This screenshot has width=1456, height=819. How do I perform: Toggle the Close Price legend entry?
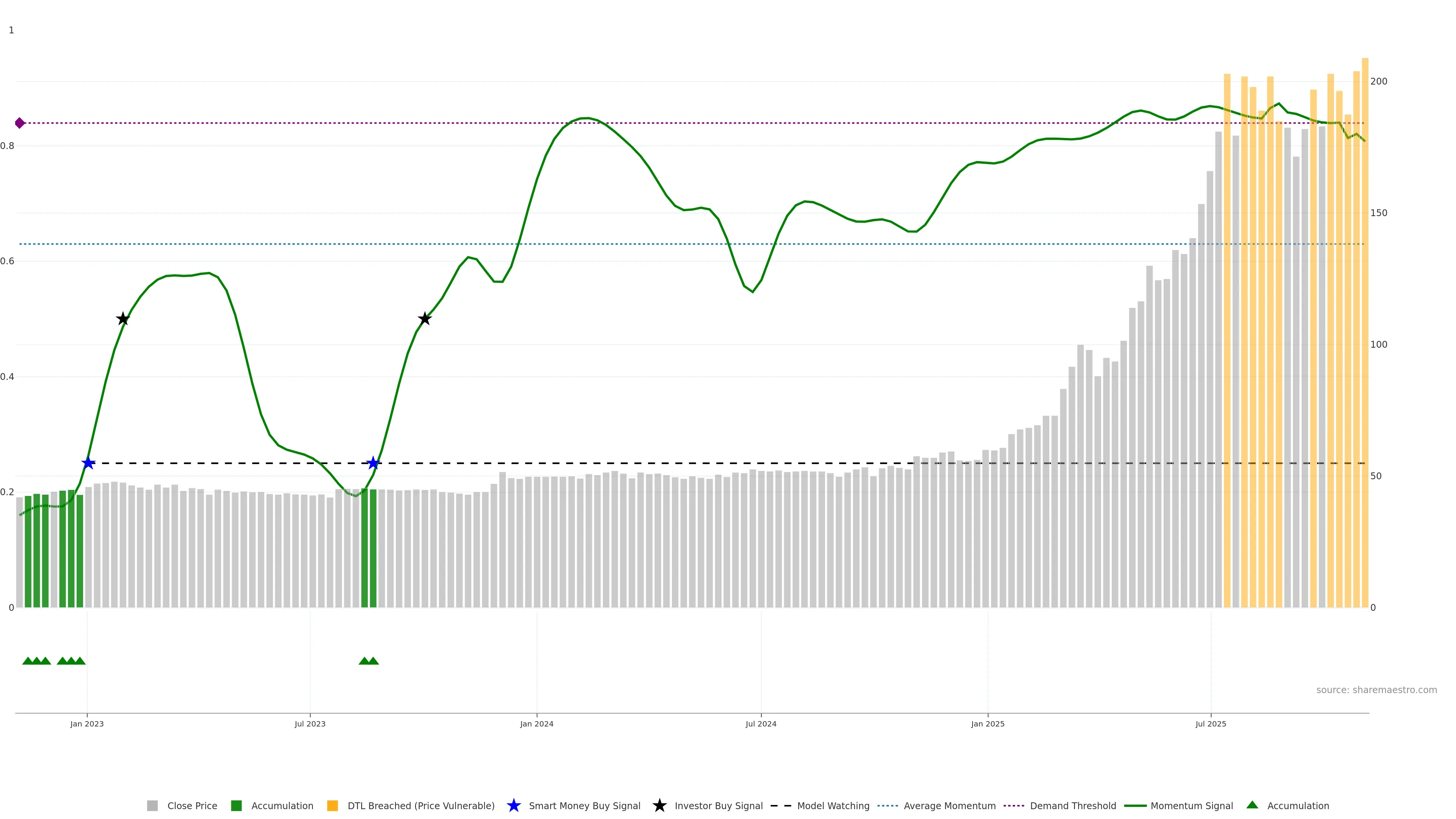(191, 806)
